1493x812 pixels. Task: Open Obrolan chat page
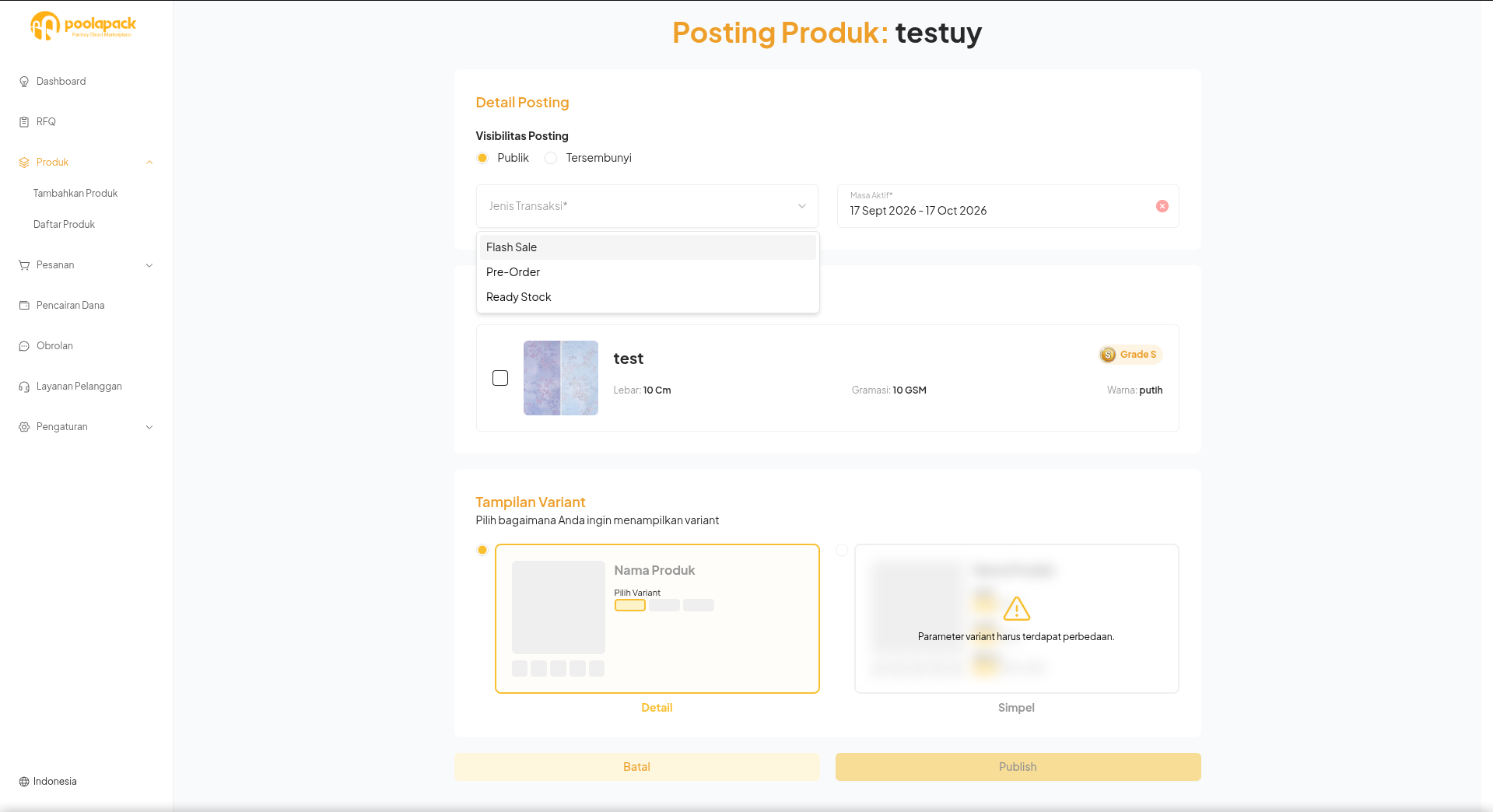tap(54, 346)
